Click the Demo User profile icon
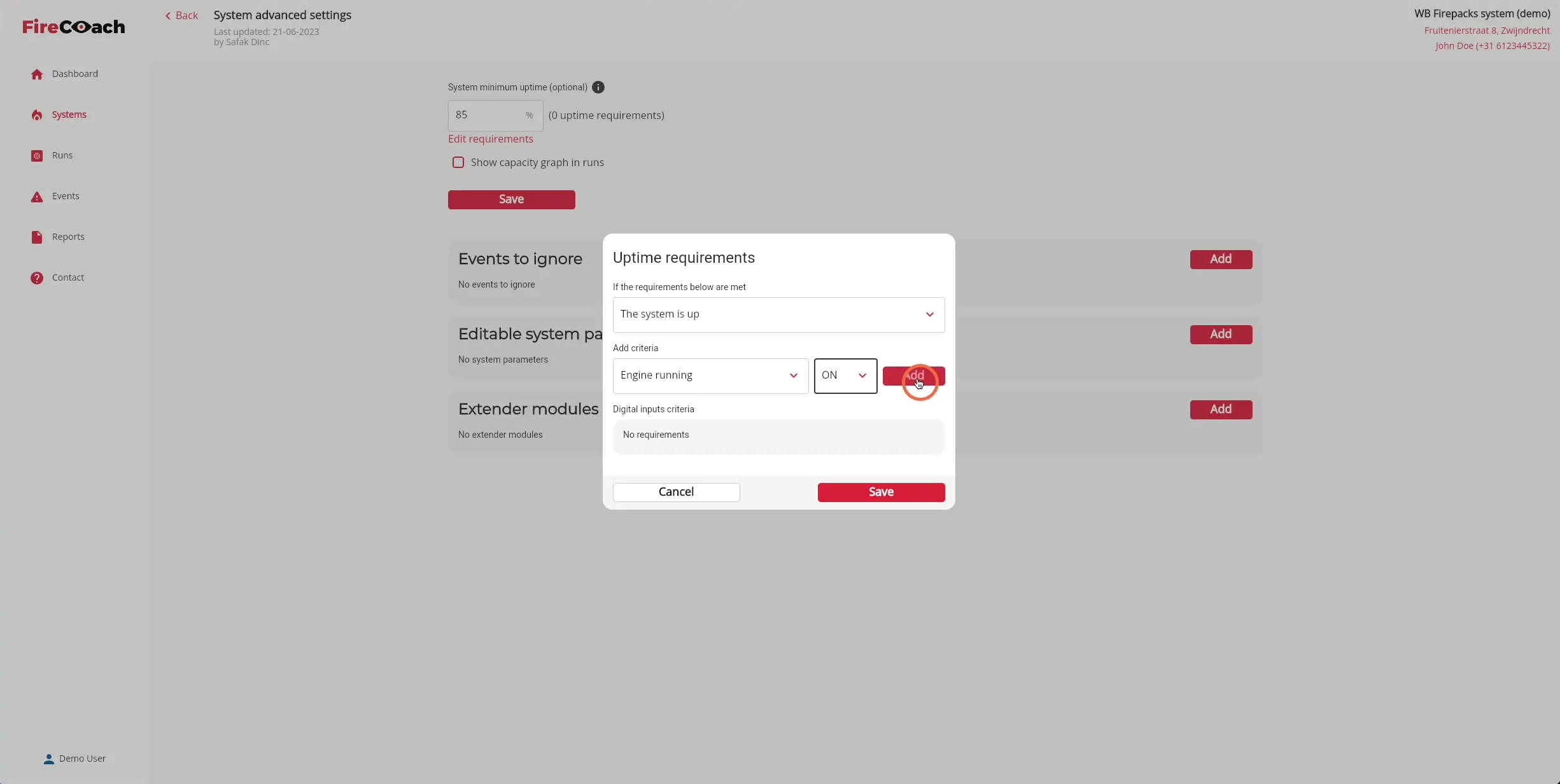 (48, 759)
